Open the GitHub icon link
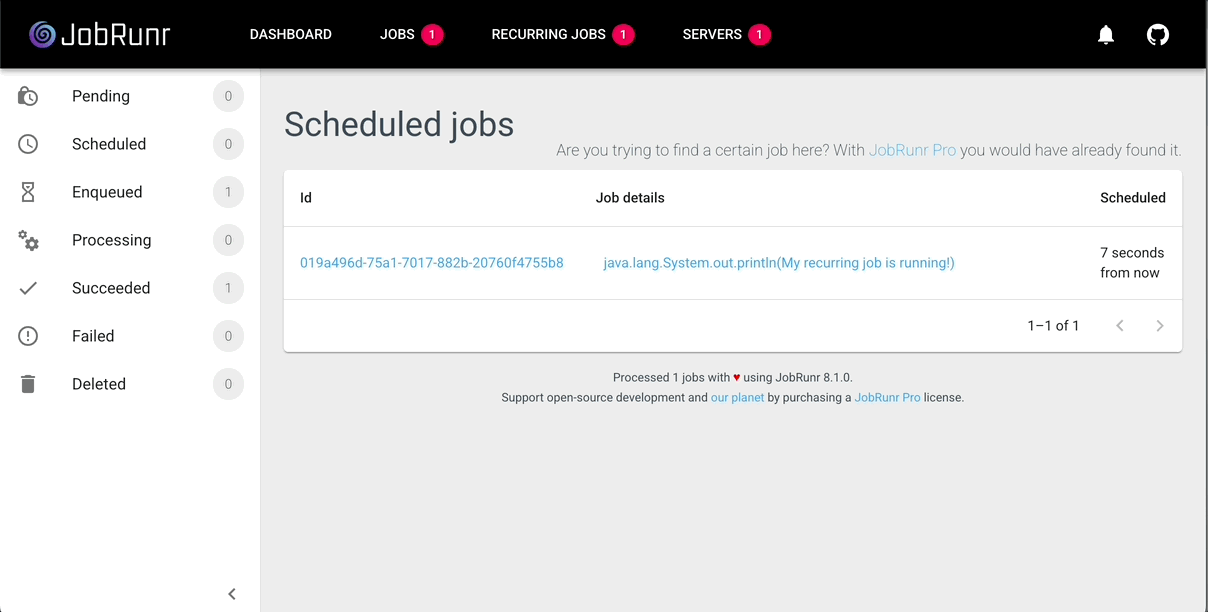Image resolution: width=1208 pixels, height=612 pixels. tap(1158, 35)
